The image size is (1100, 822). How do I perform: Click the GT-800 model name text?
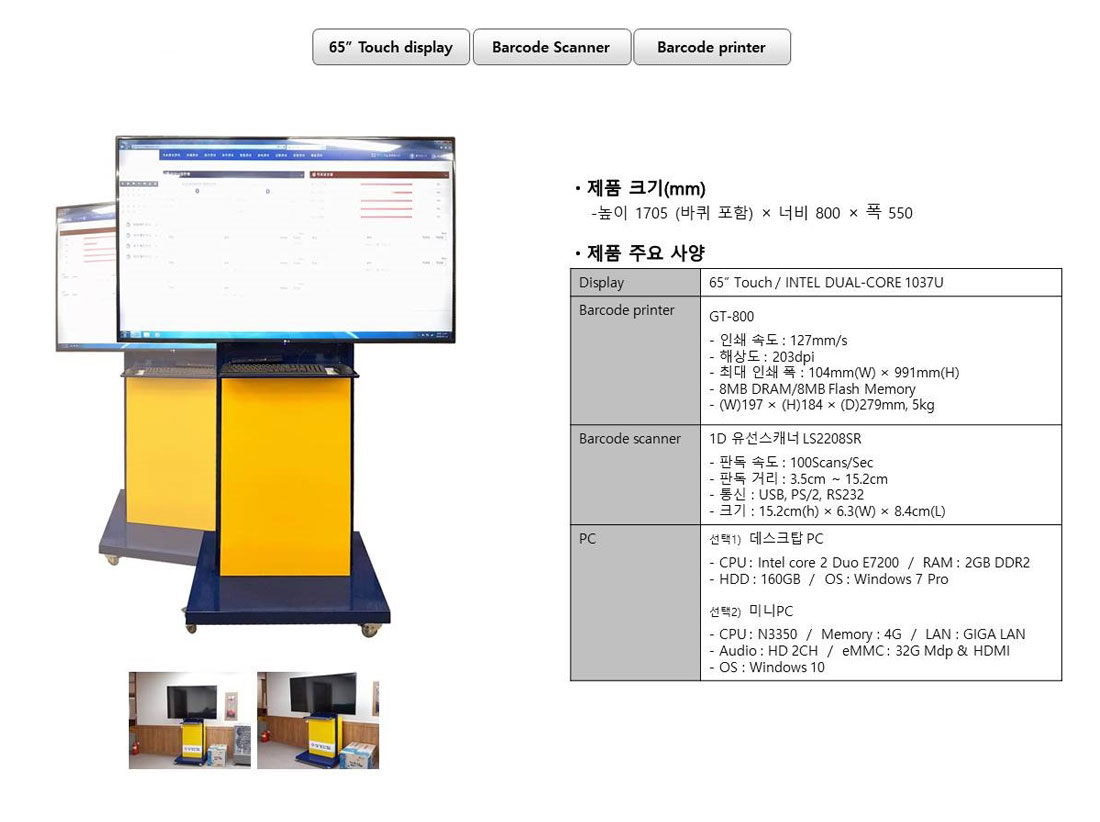731,317
